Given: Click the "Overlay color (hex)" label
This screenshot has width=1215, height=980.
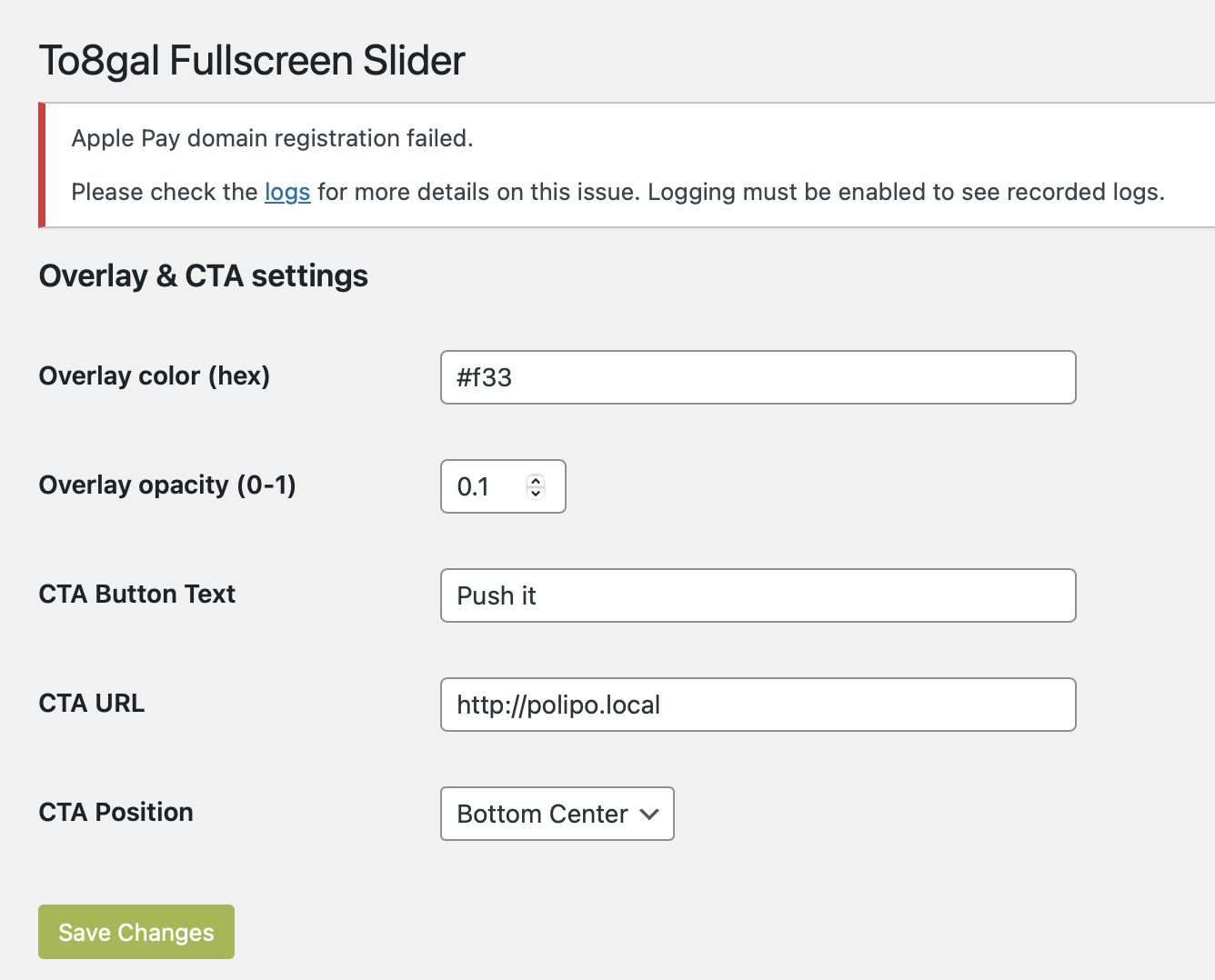Looking at the screenshot, I should click(155, 376).
